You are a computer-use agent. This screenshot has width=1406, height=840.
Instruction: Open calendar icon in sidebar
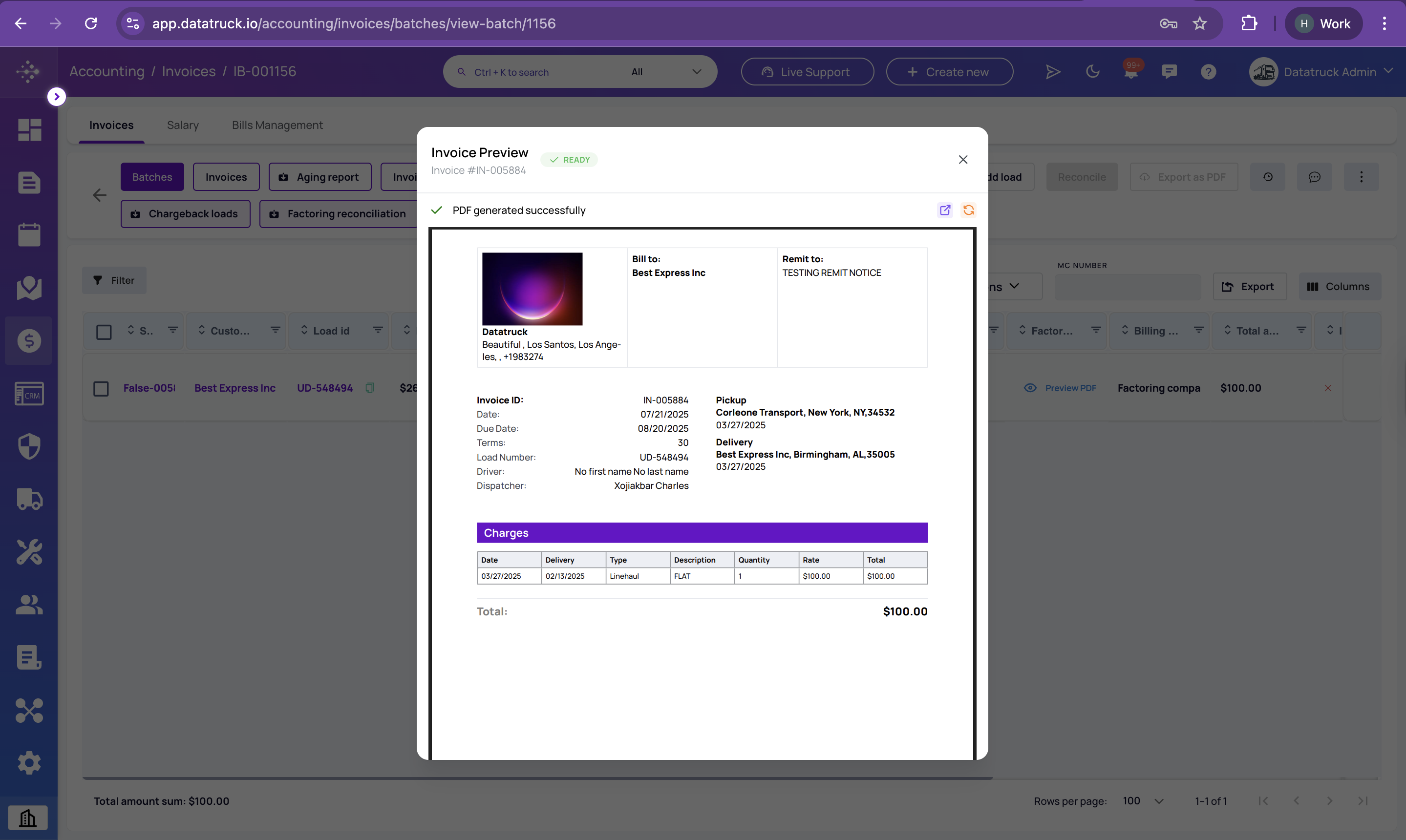[29, 234]
